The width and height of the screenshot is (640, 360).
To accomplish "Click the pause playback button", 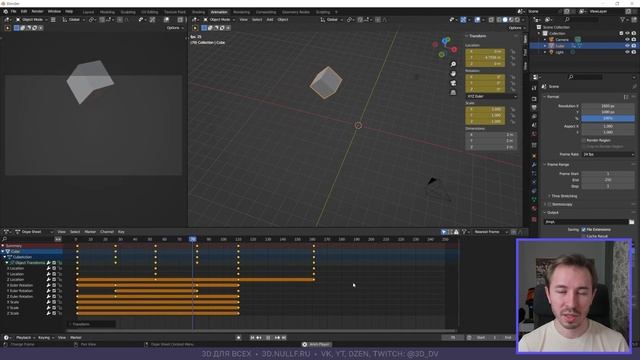I will 268,338.
